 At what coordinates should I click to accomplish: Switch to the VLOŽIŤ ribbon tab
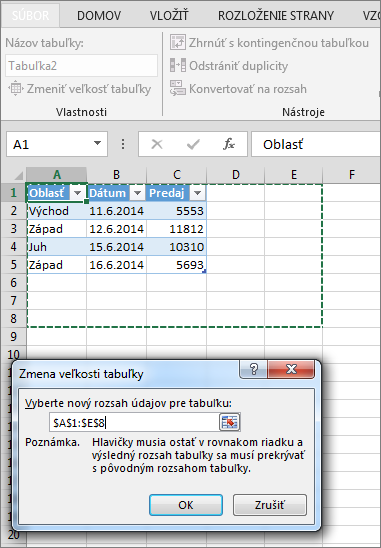169,16
